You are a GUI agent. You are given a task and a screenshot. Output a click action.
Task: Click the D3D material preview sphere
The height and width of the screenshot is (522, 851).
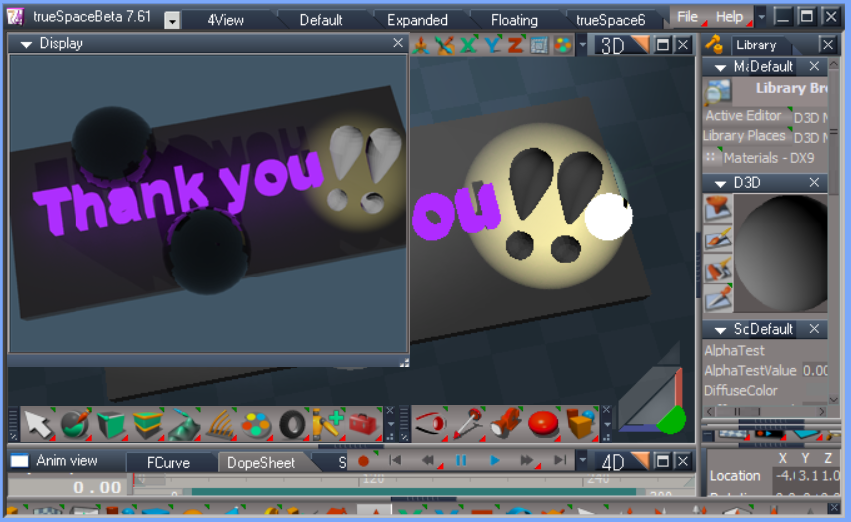[x=782, y=253]
